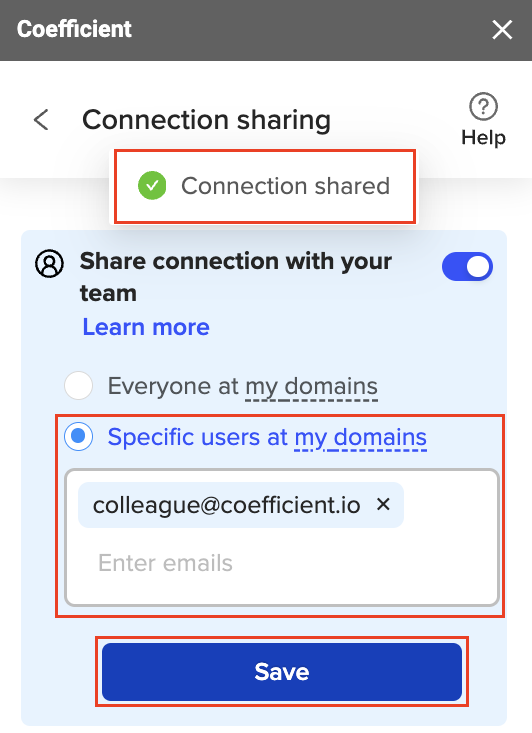
Task: Open the Learn more link
Action: click(x=146, y=327)
